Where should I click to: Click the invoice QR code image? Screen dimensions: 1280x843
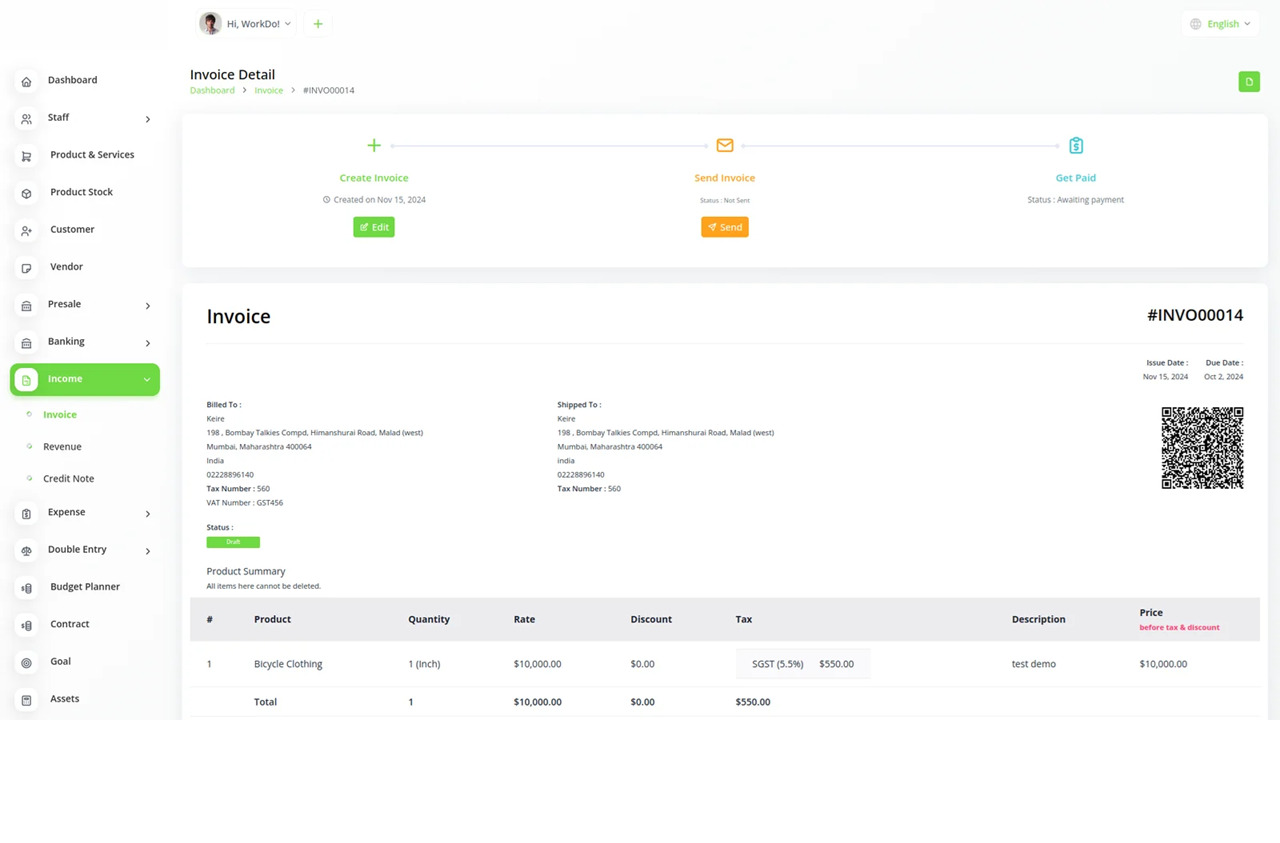coord(1202,448)
